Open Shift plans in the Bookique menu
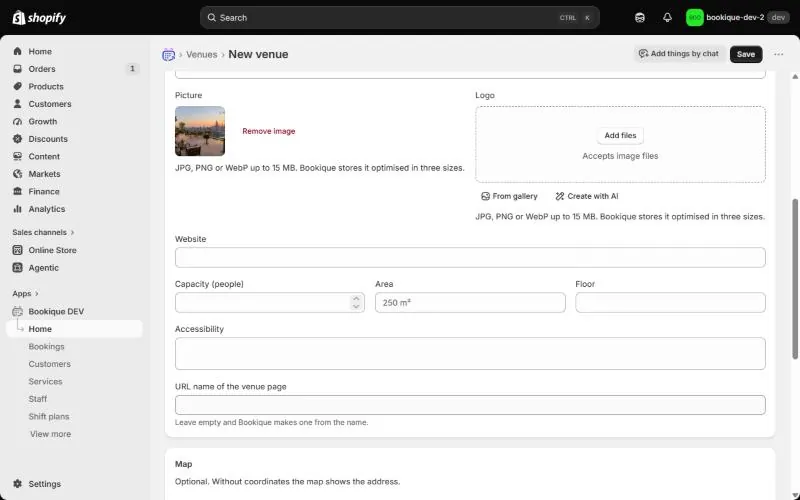This screenshot has height=500, width=800. point(49,416)
